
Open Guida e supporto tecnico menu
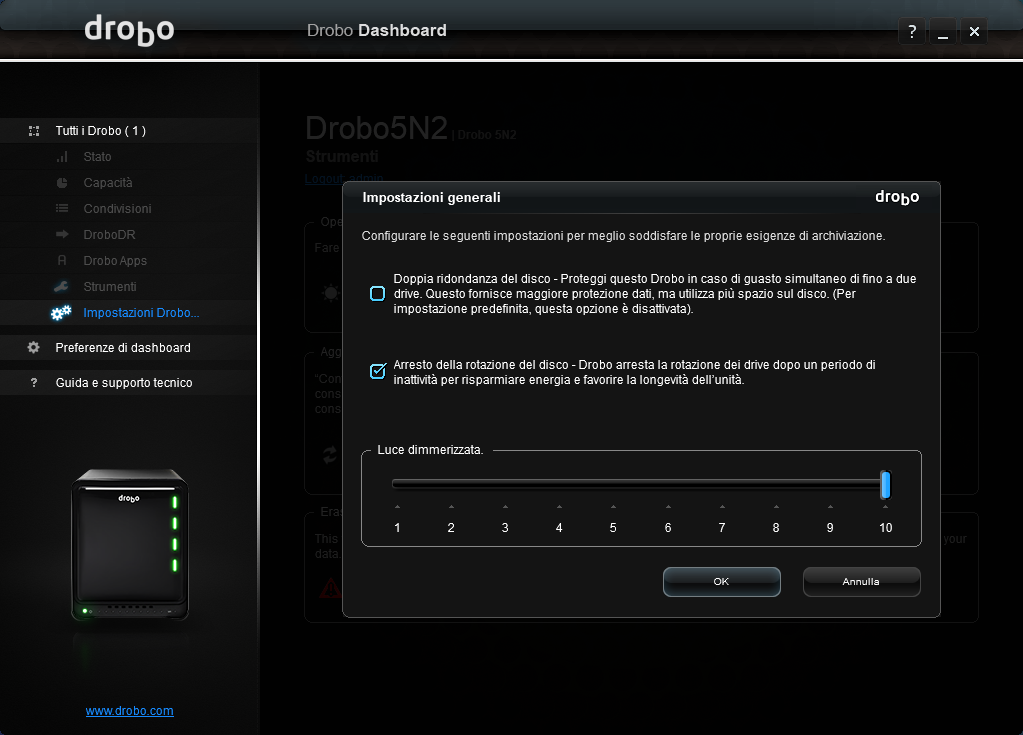pos(123,383)
